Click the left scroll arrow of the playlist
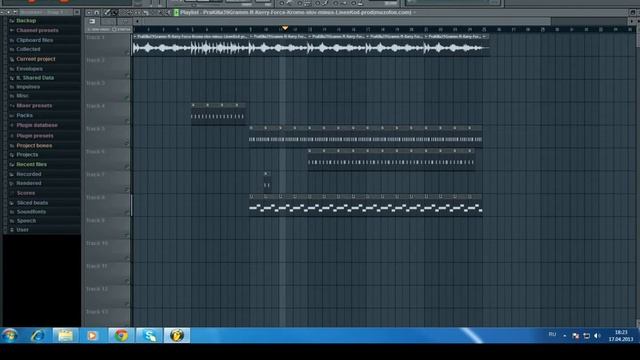Viewport: 640px width, 360px height. click(x=137, y=21)
